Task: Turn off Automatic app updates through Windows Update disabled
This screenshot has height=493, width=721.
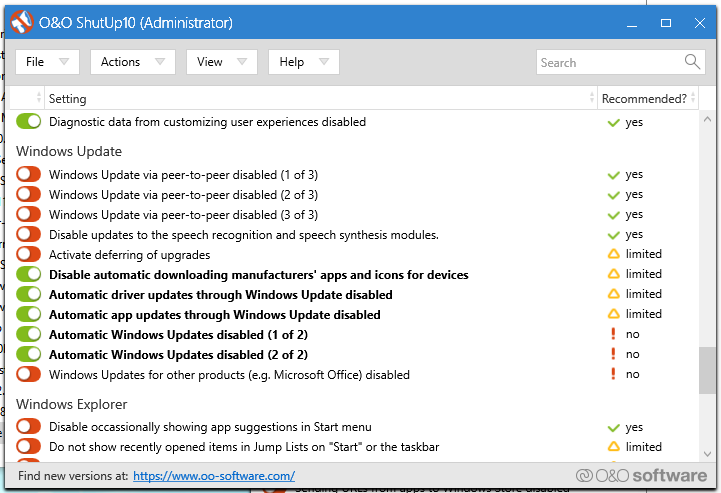Action: click(x=29, y=314)
